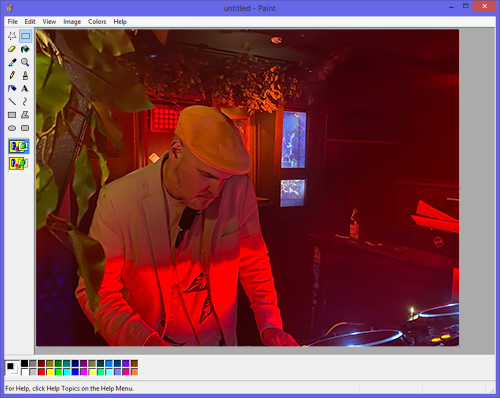This screenshot has height=398, width=500.
Task: Select the Free-Form Select tool
Action: point(12,36)
